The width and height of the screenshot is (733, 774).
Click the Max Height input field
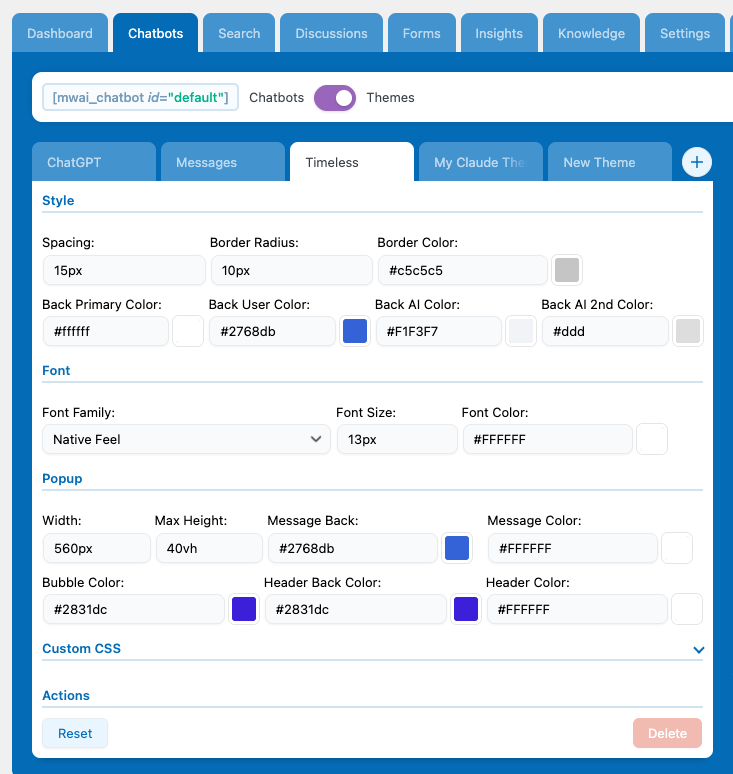coord(209,548)
